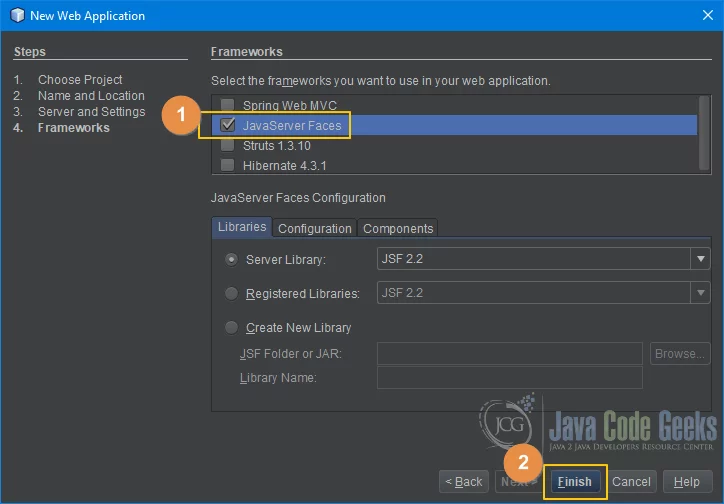This screenshot has height=504, width=724.
Task: Cancel the wizard
Action: (631, 481)
